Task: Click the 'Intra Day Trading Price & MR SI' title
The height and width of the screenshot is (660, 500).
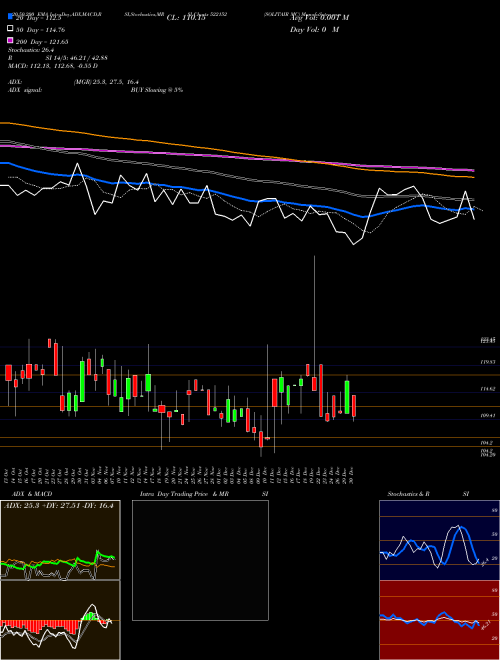Action: coord(204,494)
